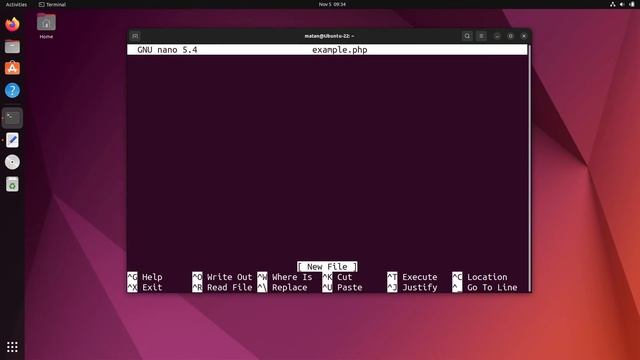Open Firefox from the dock
640x360 pixels.
click(12, 24)
